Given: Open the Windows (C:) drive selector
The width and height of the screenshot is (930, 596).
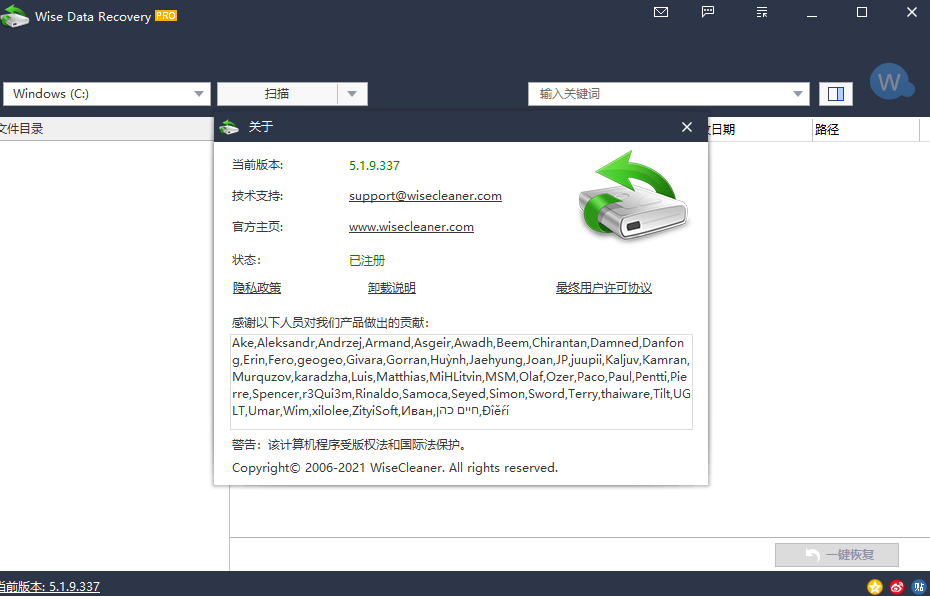Looking at the screenshot, I should pos(105,93).
